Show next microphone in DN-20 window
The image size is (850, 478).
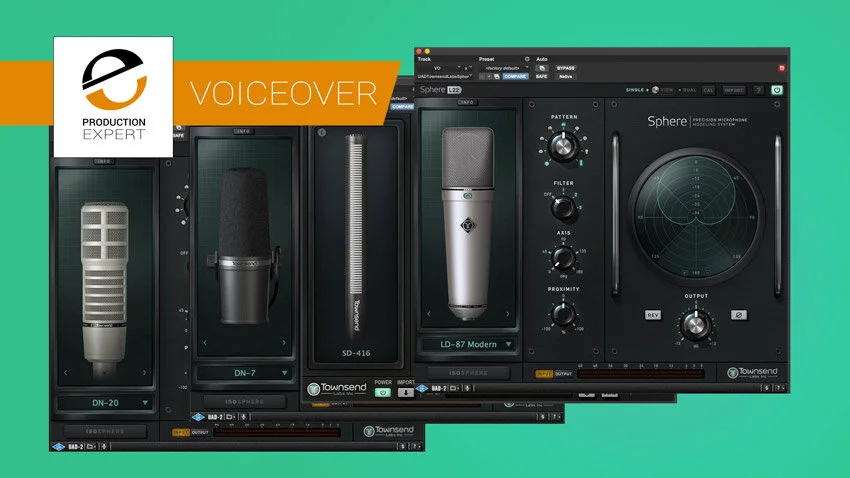pos(144,372)
